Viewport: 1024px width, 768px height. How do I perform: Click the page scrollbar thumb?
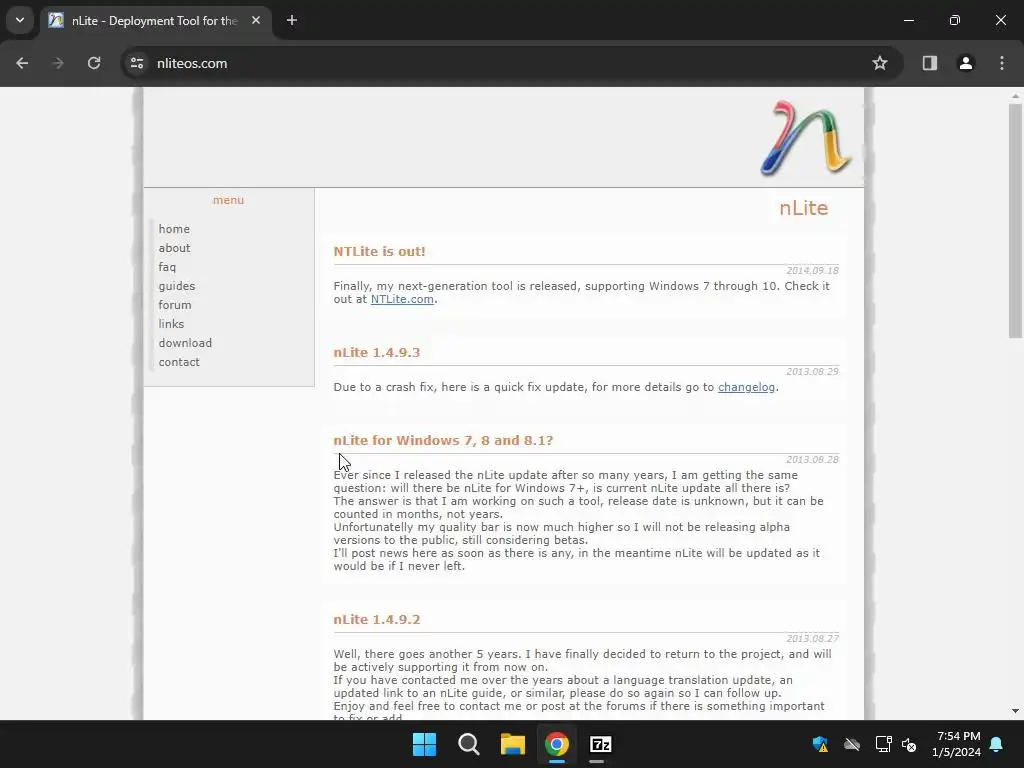(x=1015, y=221)
